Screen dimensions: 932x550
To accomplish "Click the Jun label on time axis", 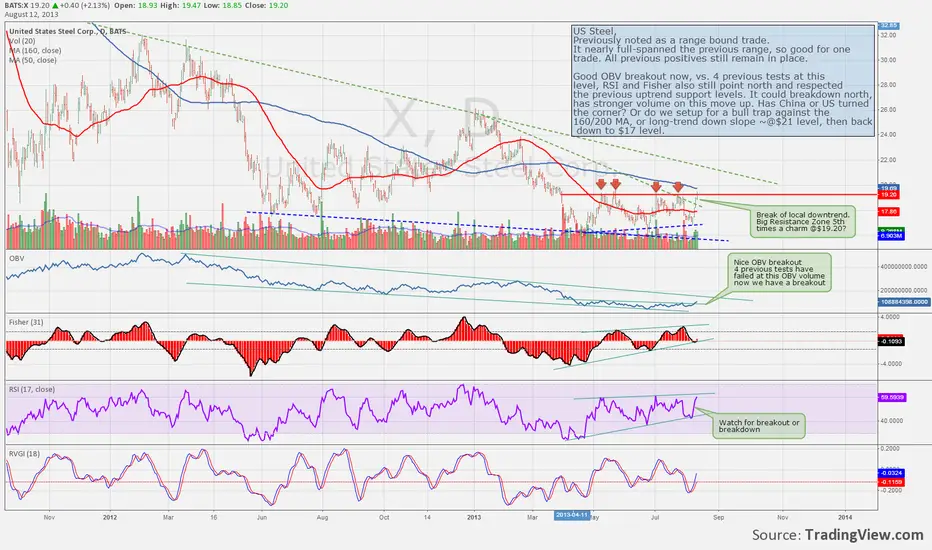I will pyautogui.click(x=262, y=517).
